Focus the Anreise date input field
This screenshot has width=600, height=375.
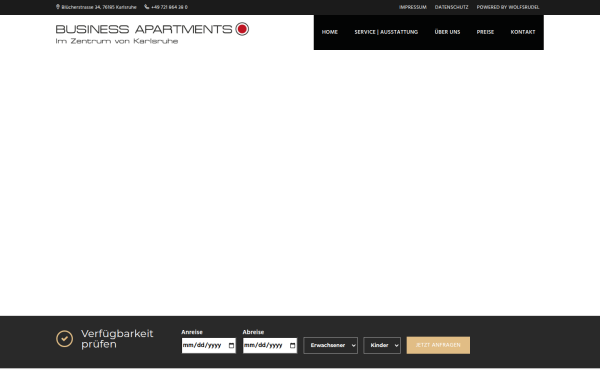(209, 346)
